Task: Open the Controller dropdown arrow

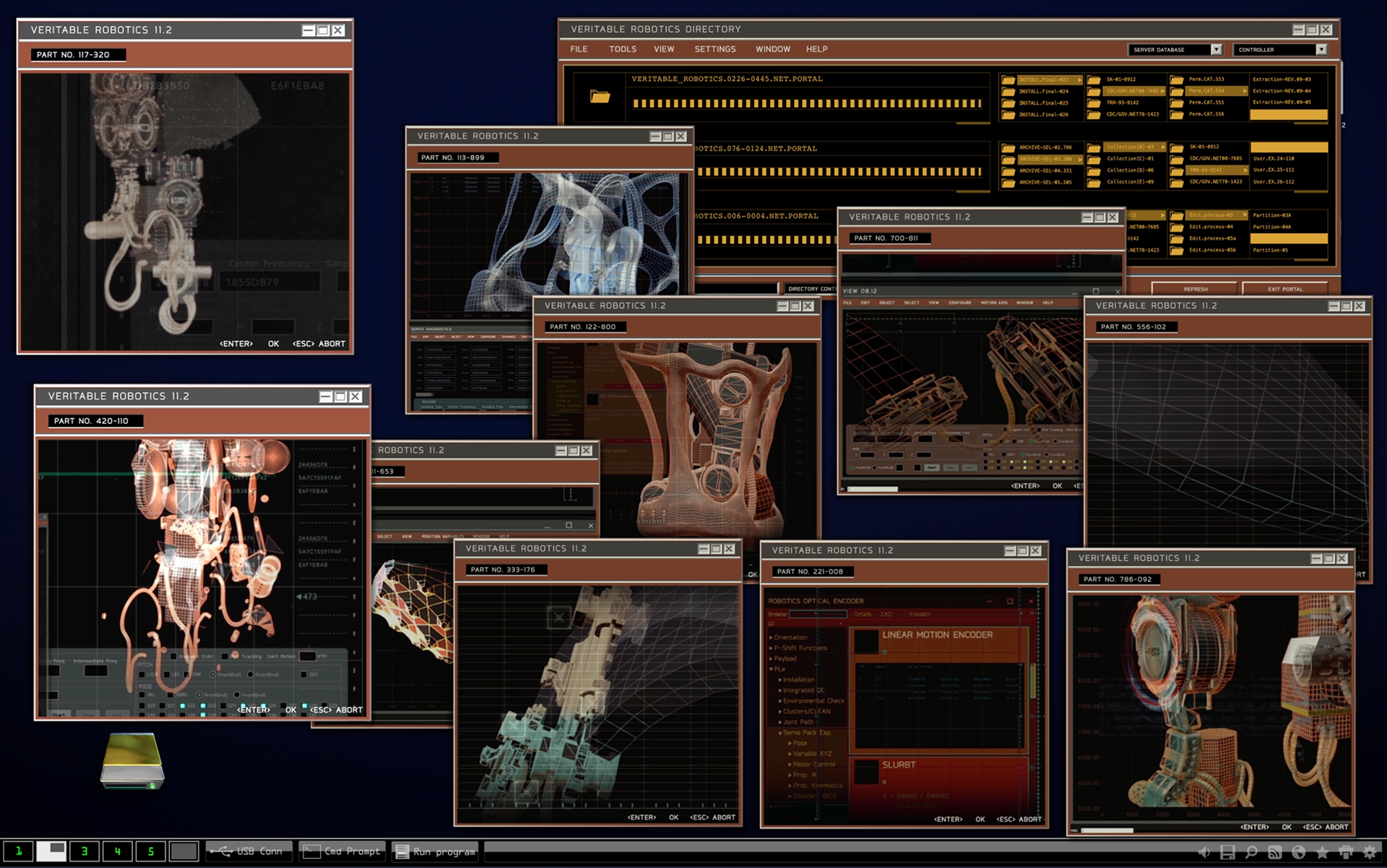Action: pyautogui.click(x=1321, y=50)
